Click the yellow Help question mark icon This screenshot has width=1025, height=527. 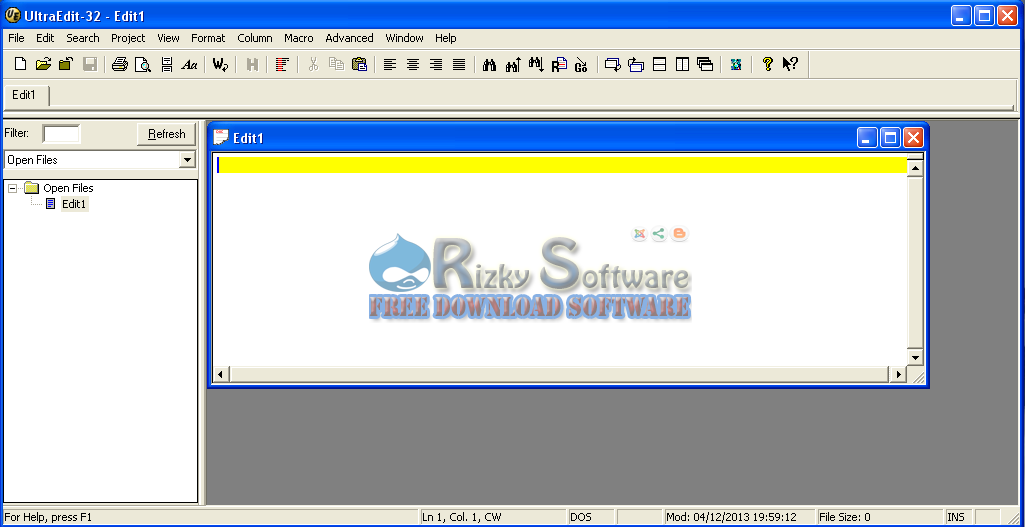(767, 64)
